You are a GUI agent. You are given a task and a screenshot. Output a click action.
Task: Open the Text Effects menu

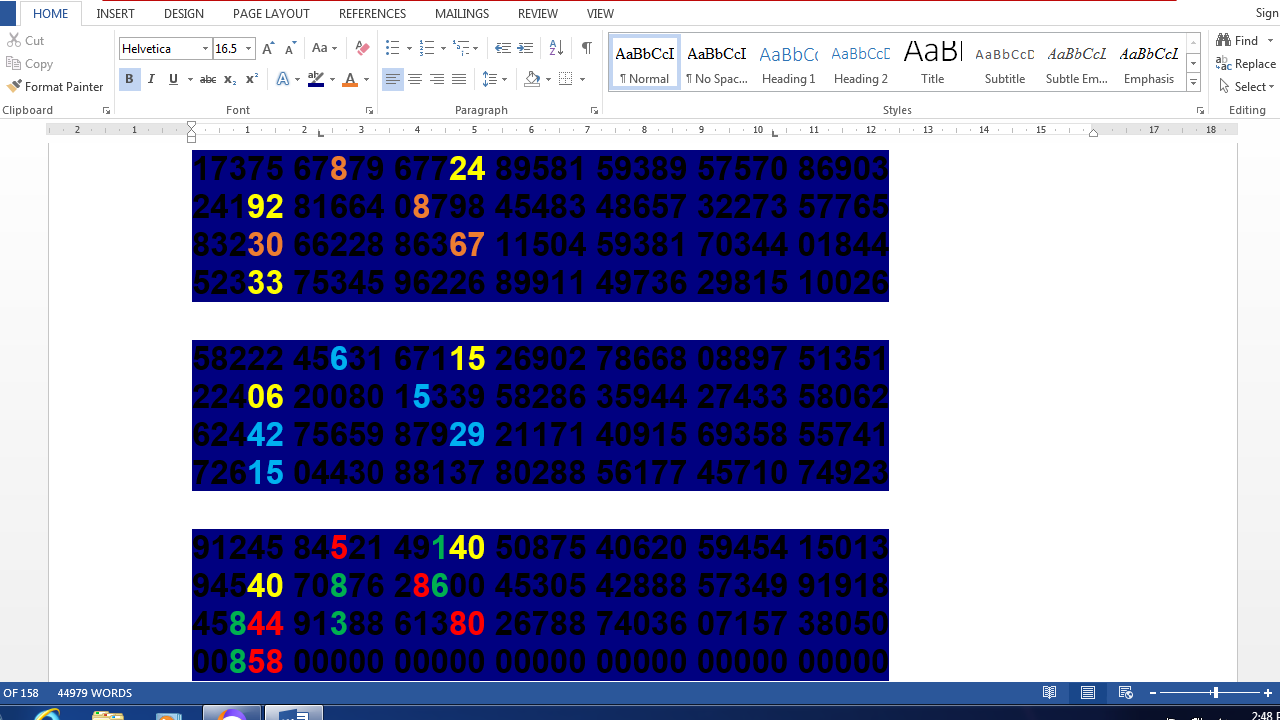[x=287, y=79]
